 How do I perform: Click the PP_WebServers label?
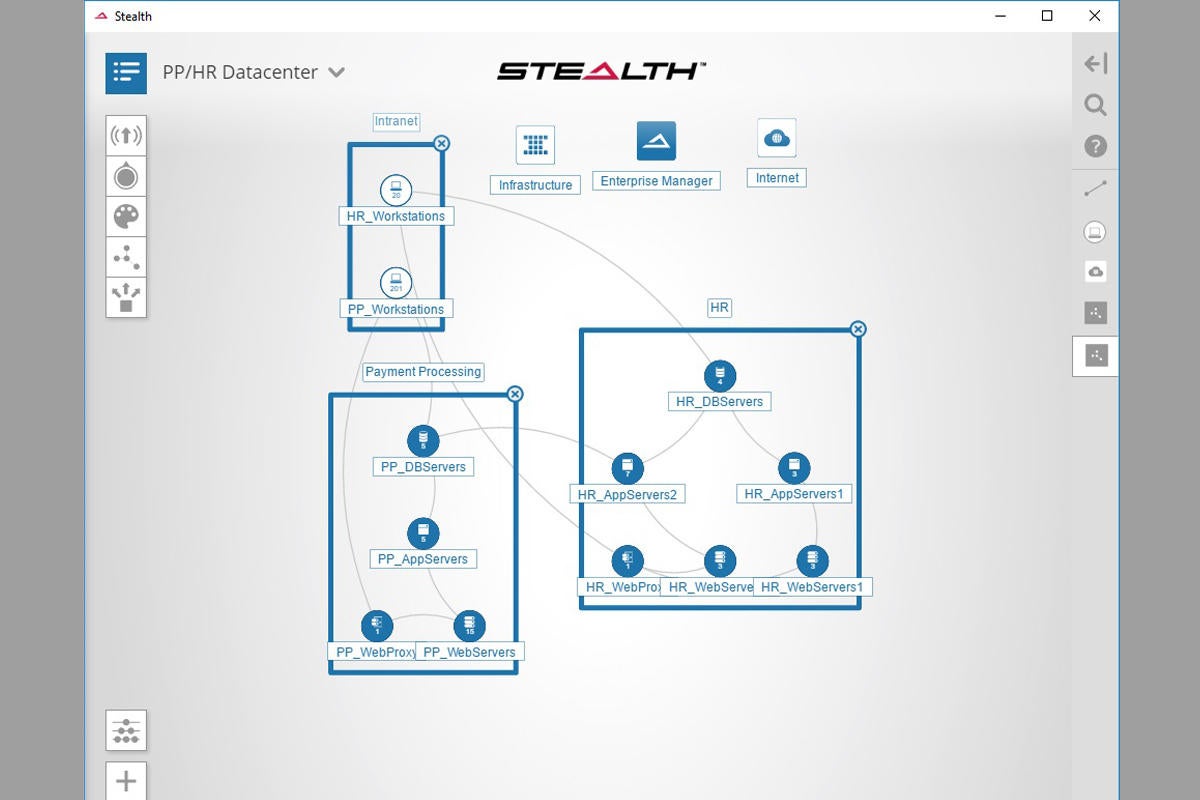pyautogui.click(x=469, y=652)
